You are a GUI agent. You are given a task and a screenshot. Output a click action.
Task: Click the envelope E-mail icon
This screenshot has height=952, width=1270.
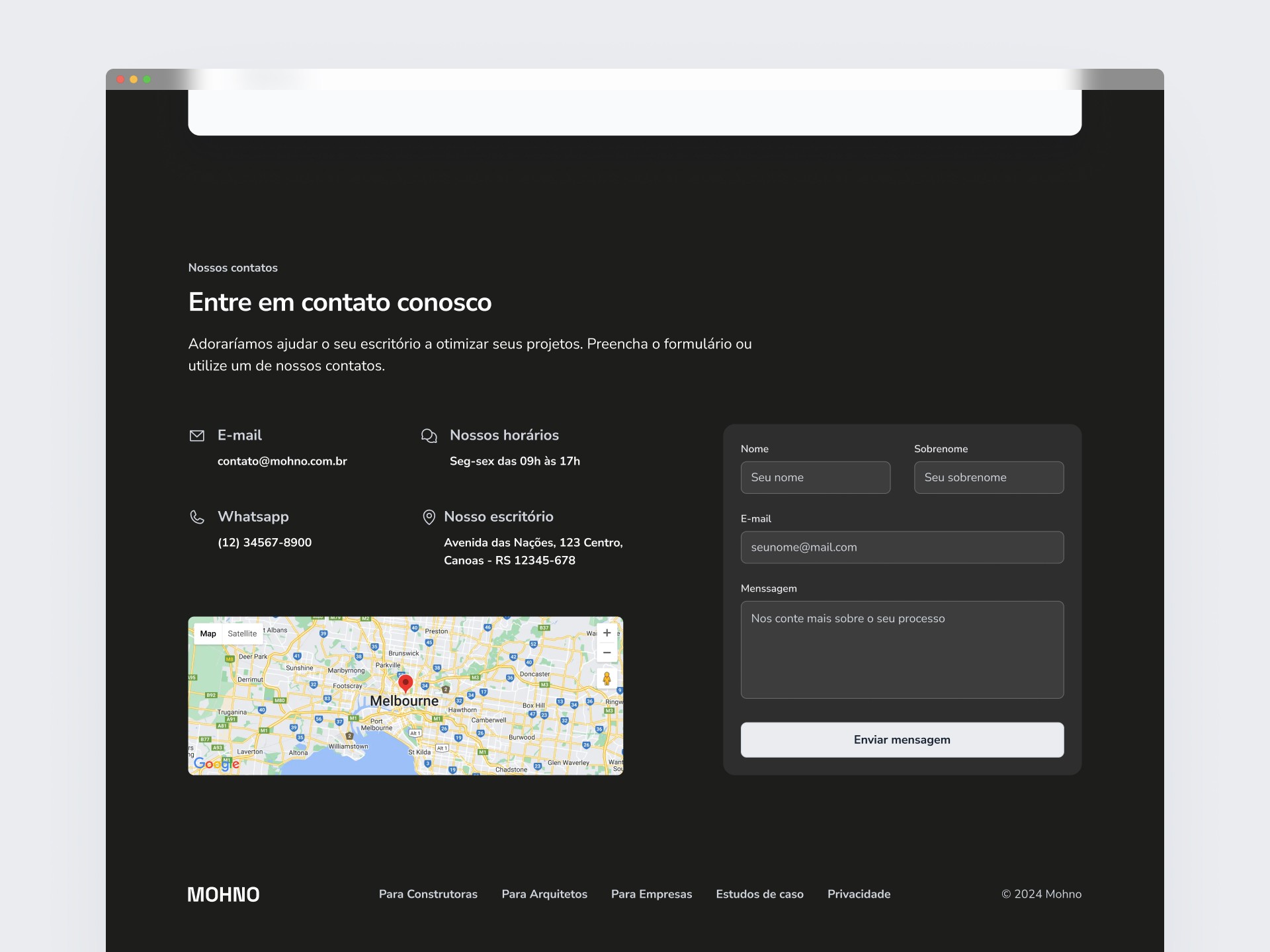click(x=196, y=435)
